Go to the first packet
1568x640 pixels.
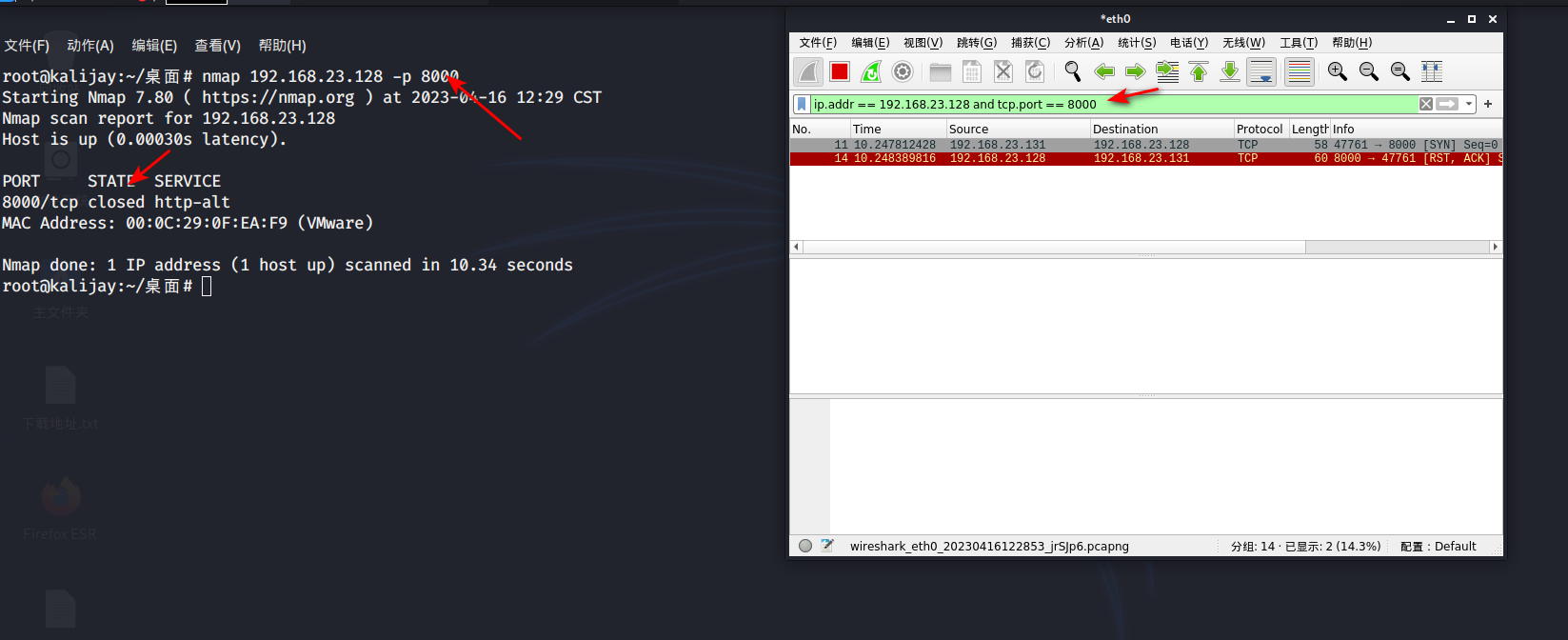click(1199, 71)
